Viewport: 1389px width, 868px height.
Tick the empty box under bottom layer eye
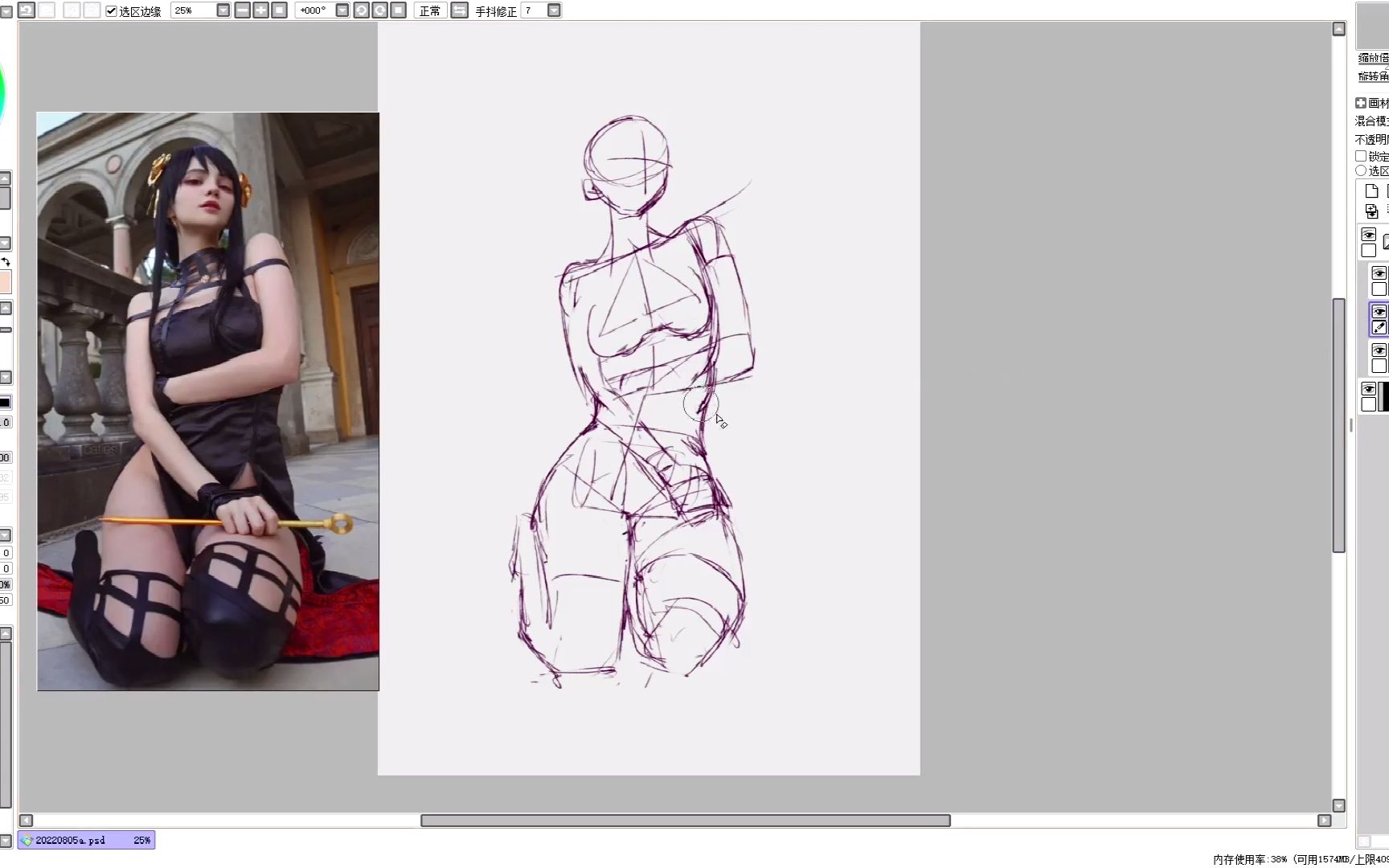1369,404
